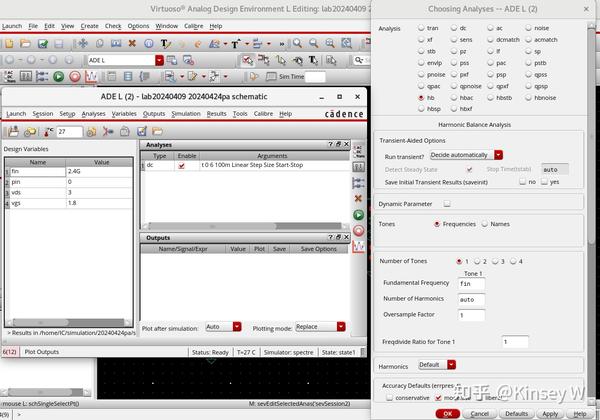Click the open results folder icon in ADE toolbar

pyautogui.click(x=157, y=132)
